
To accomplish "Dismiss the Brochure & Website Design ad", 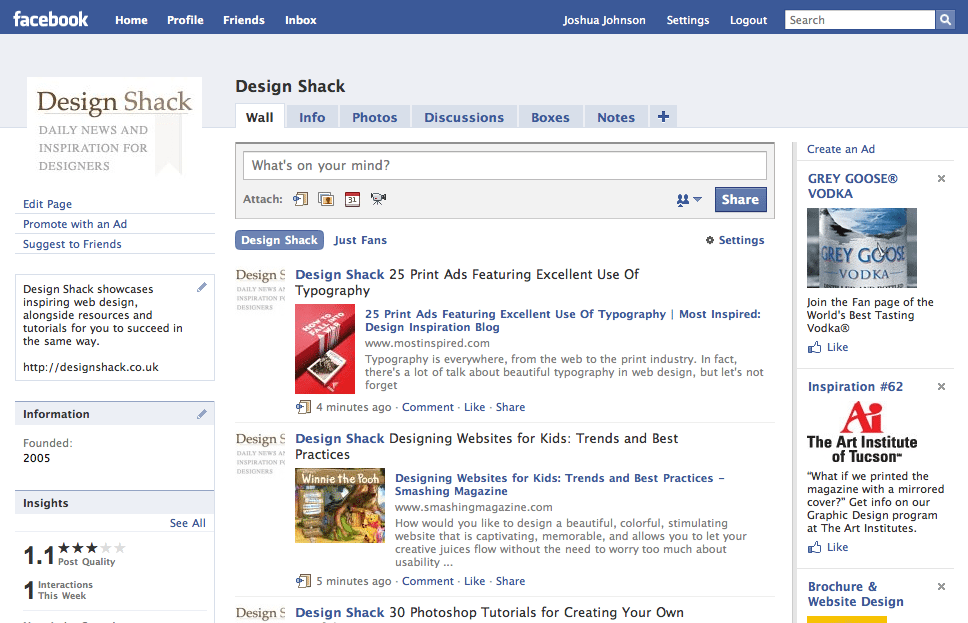I will [x=941, y=587].
